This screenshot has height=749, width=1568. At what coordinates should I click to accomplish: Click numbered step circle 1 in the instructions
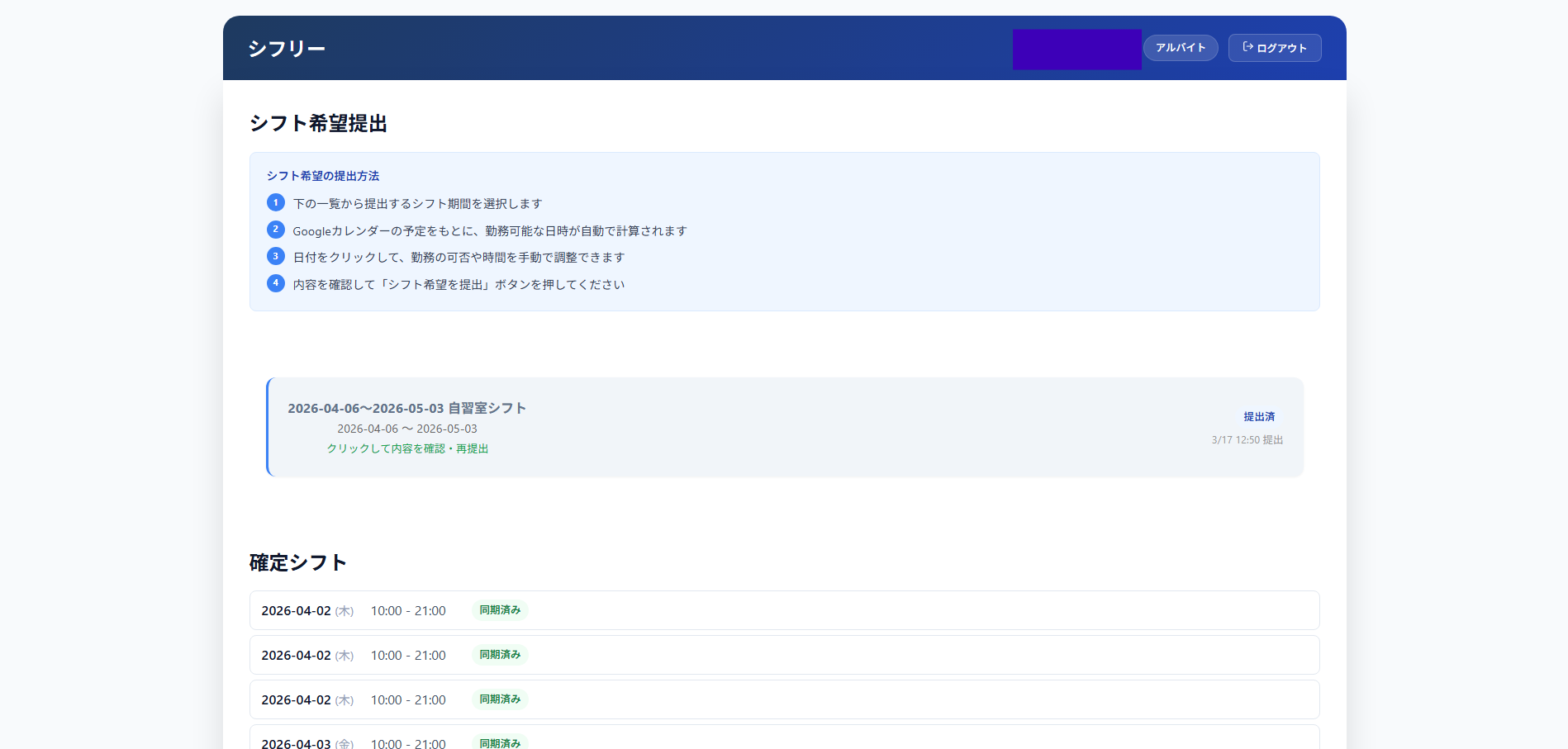(x=275, y=202)
